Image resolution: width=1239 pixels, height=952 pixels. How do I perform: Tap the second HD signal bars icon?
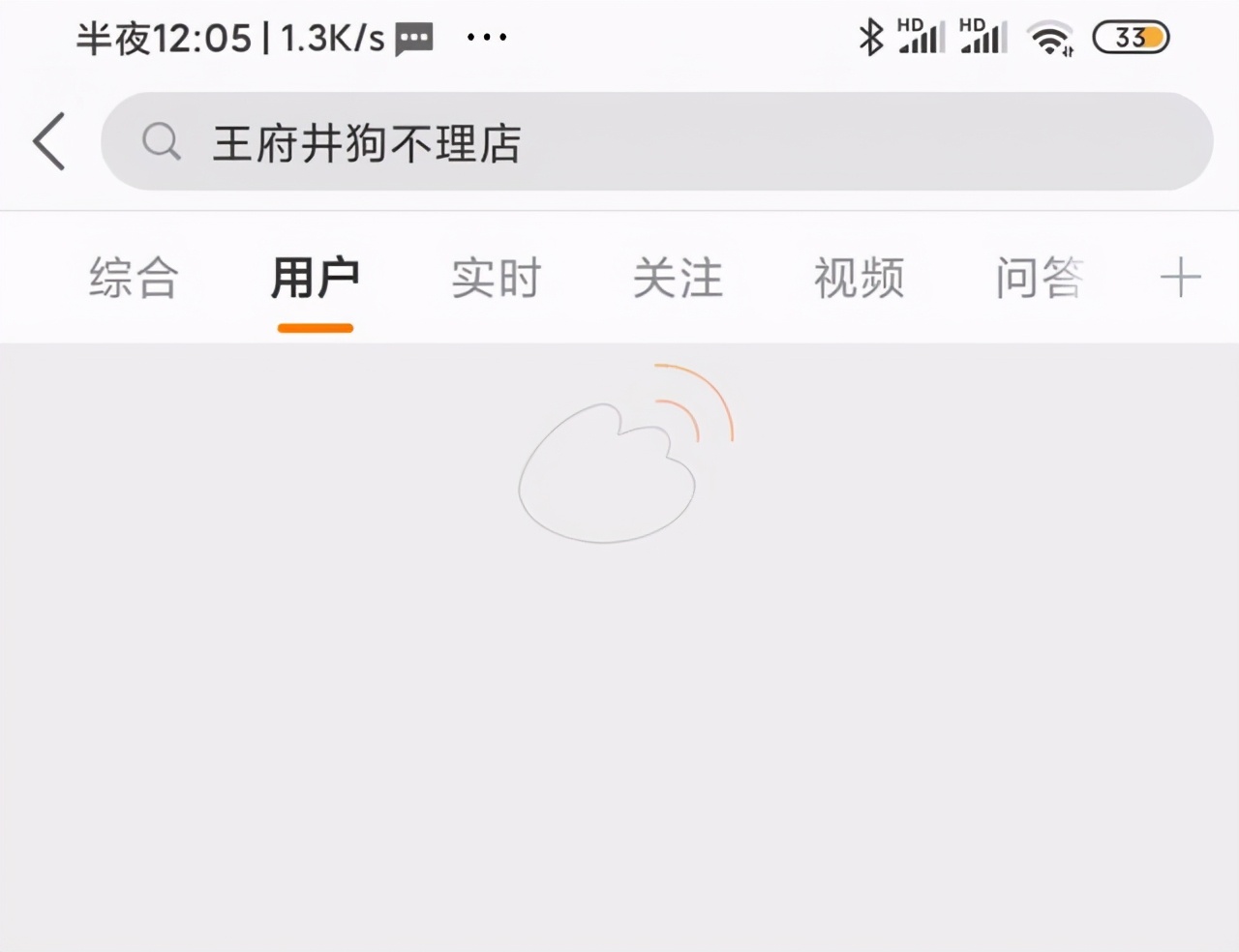(x=983, y=36)
